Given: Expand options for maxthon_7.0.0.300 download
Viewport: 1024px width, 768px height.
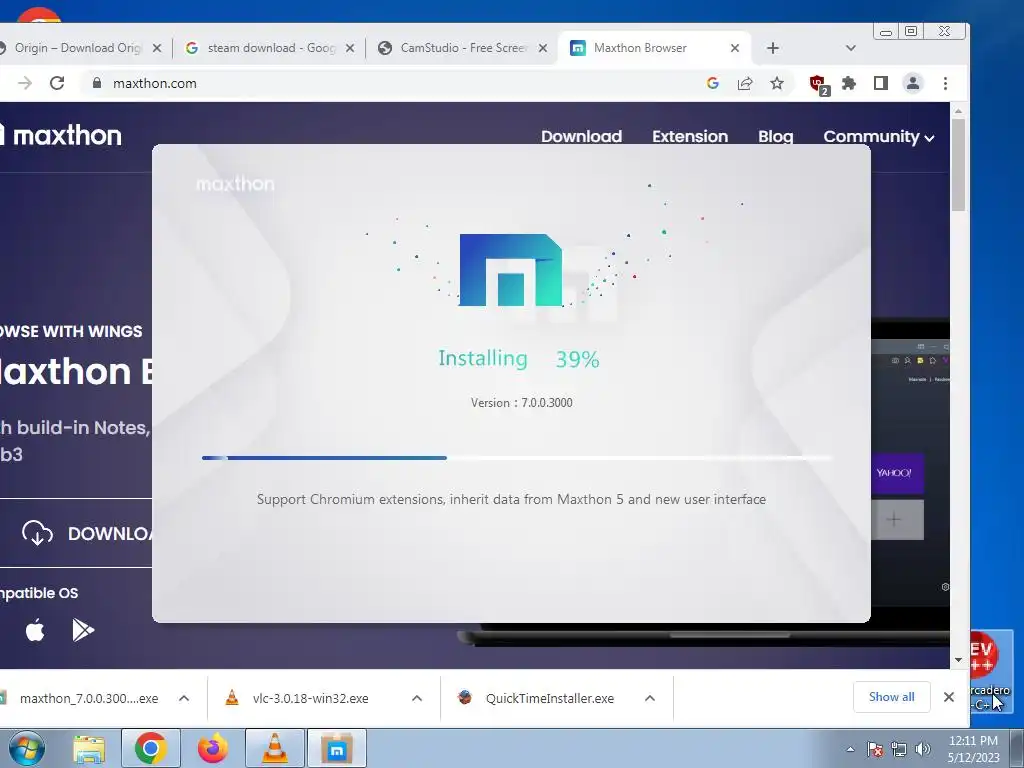Looking at the screenshot, I should [x=184, y=698].
